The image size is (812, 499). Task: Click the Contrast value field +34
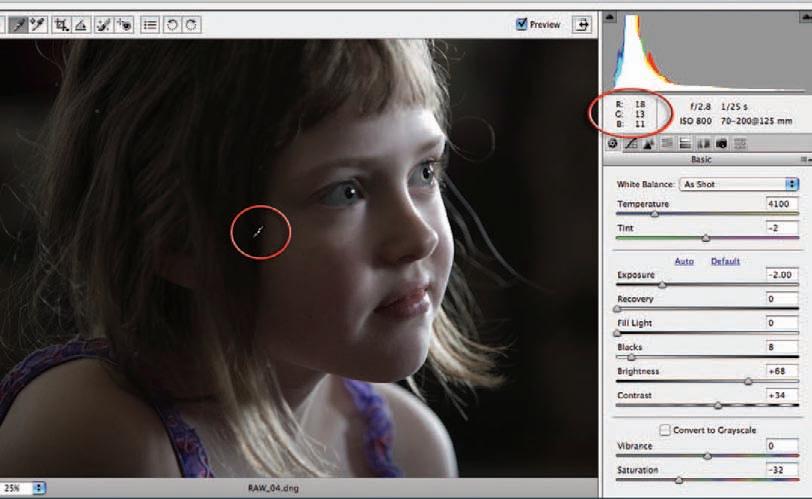781,395
